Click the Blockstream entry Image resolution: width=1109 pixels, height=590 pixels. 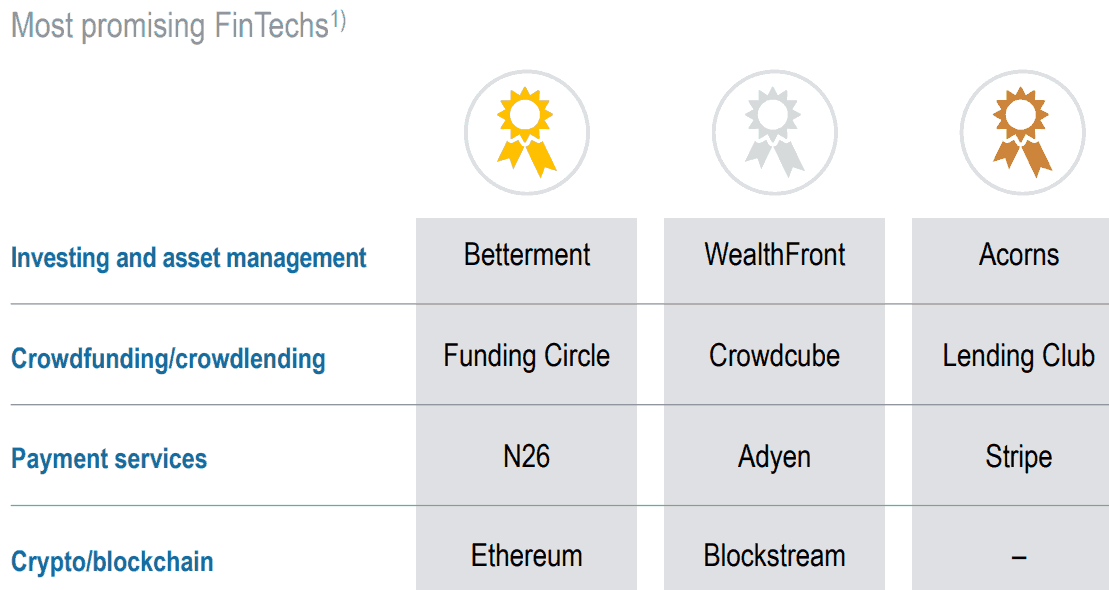774,556
